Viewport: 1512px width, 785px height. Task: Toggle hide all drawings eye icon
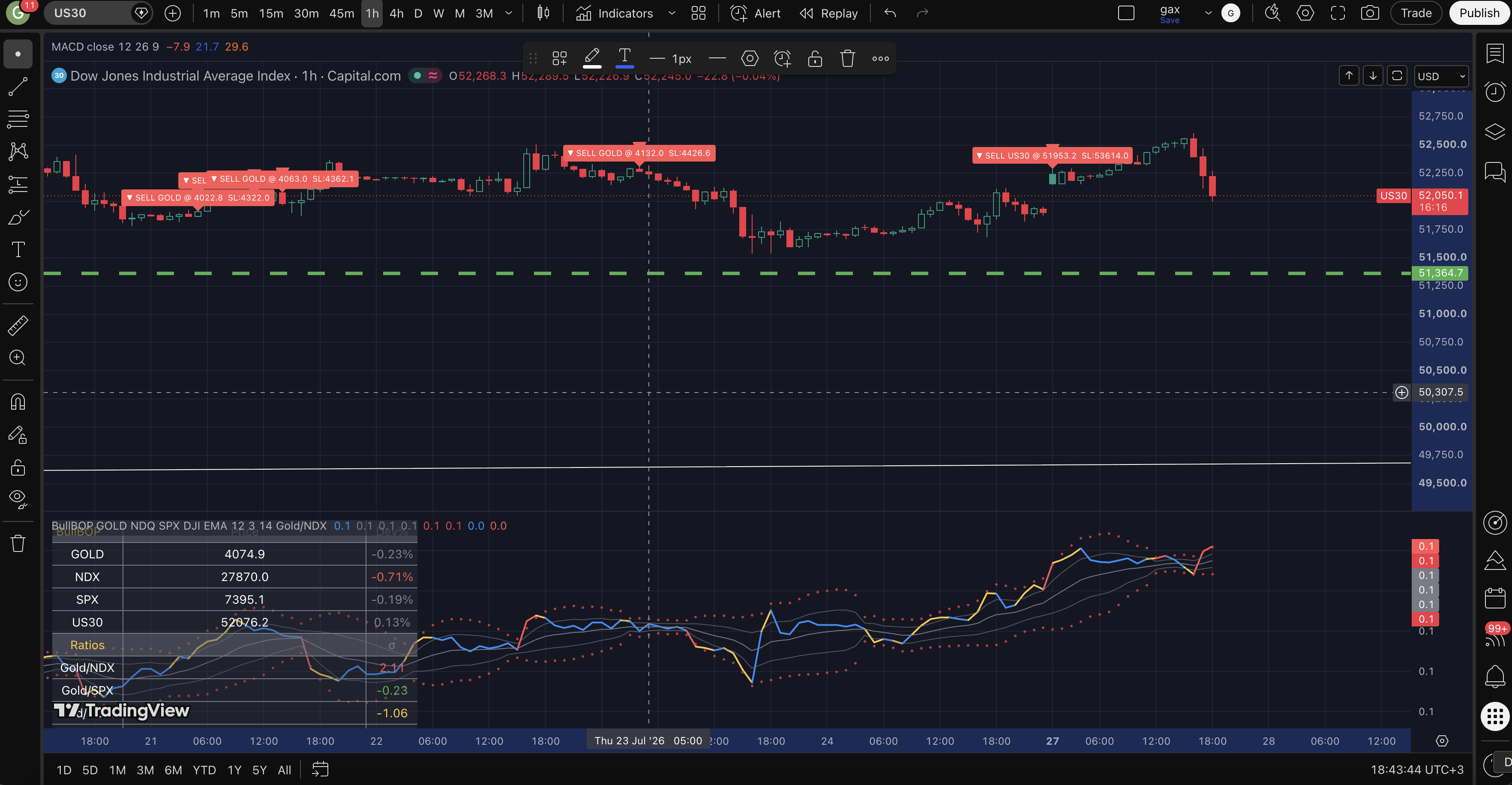pyautogui.click(x=18, y=499)
